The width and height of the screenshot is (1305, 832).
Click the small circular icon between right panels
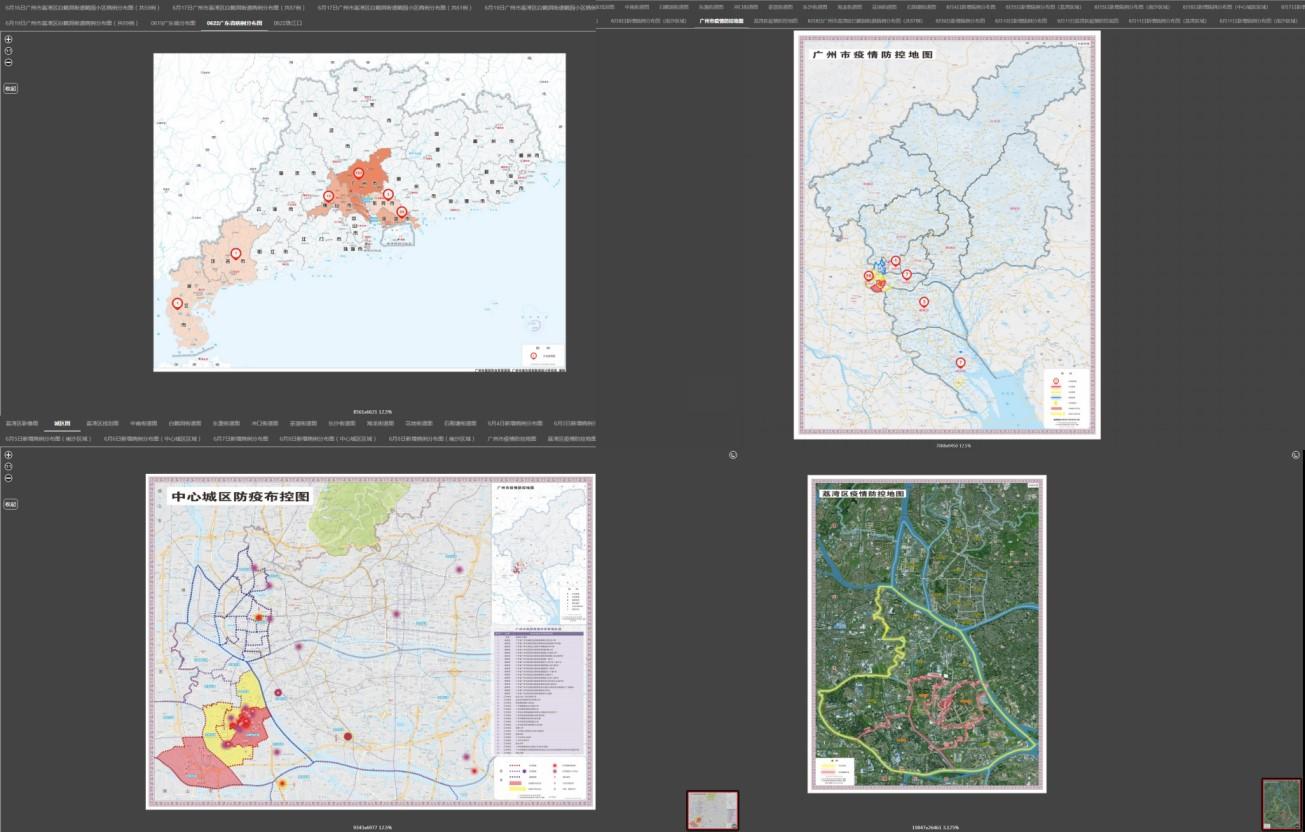733,455
